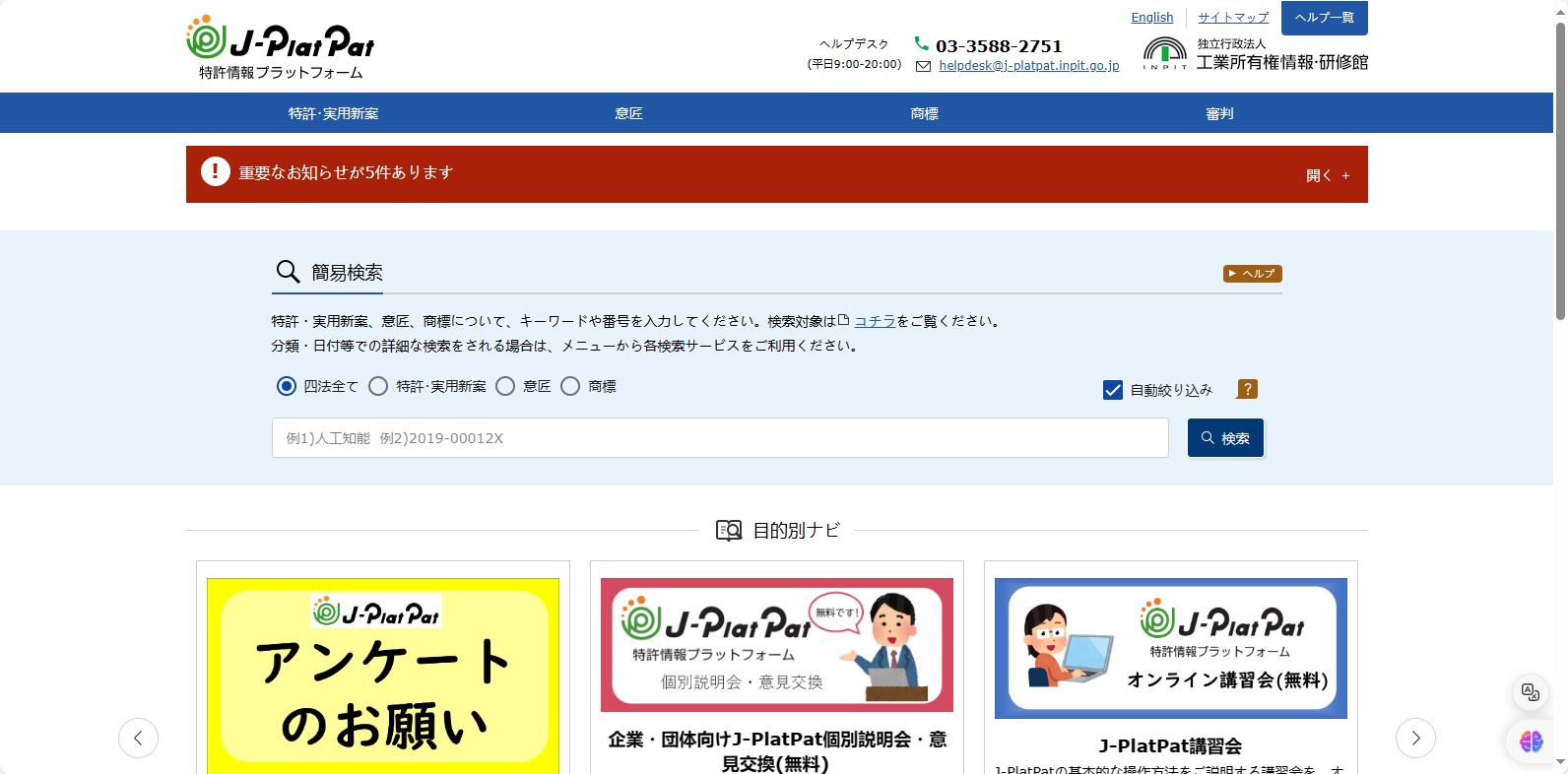Click the 企業・団体向けJ-PlatPat個別説明会 heading

click(x=777, y=751)
